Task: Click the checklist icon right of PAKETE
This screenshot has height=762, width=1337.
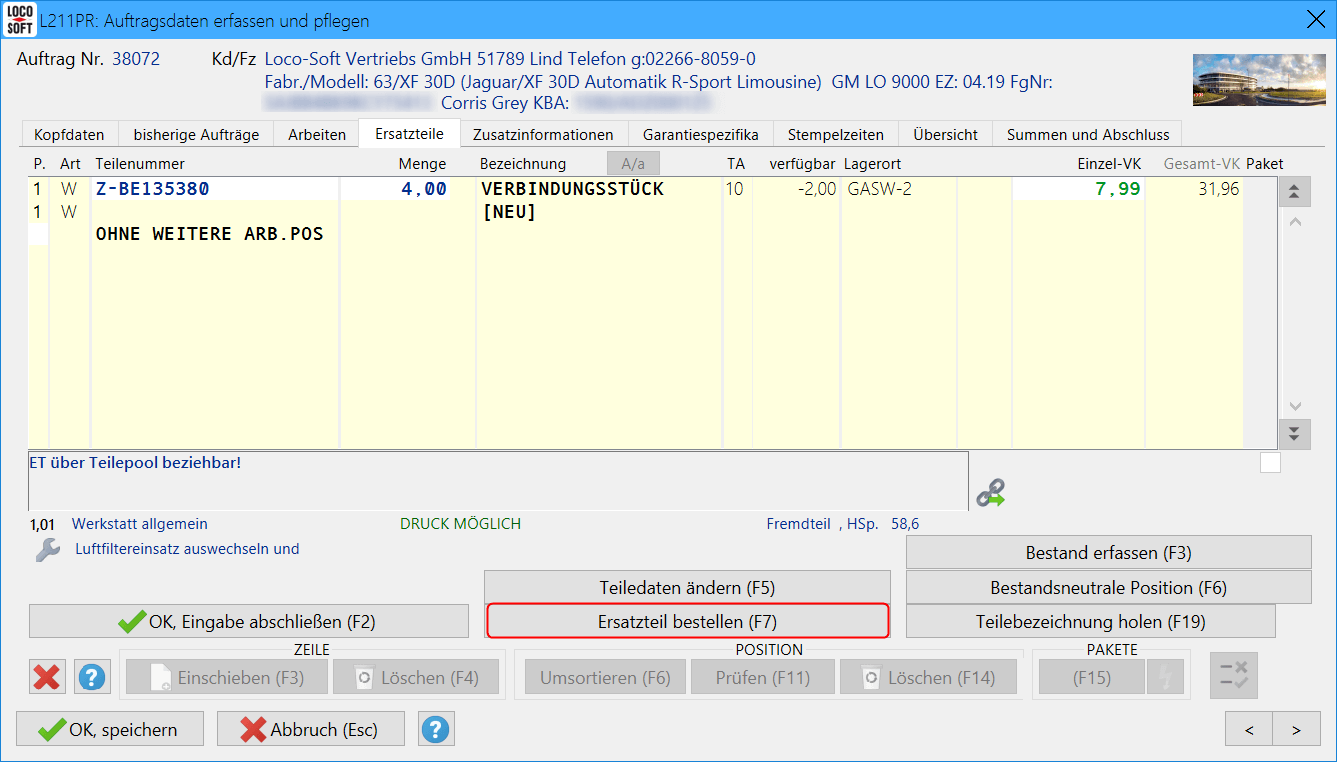Action: pos(1233,677)
